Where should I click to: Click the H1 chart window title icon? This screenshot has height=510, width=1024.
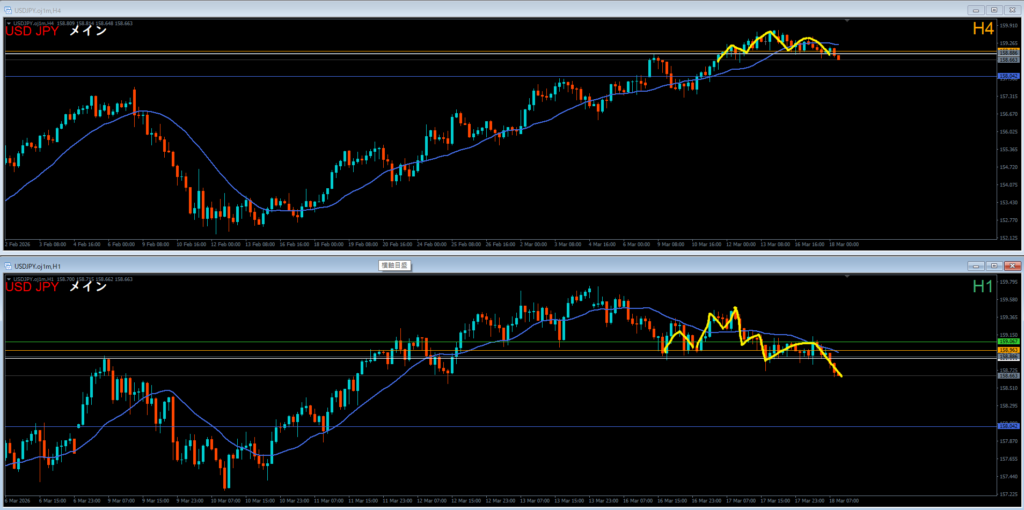coord(8,266)
